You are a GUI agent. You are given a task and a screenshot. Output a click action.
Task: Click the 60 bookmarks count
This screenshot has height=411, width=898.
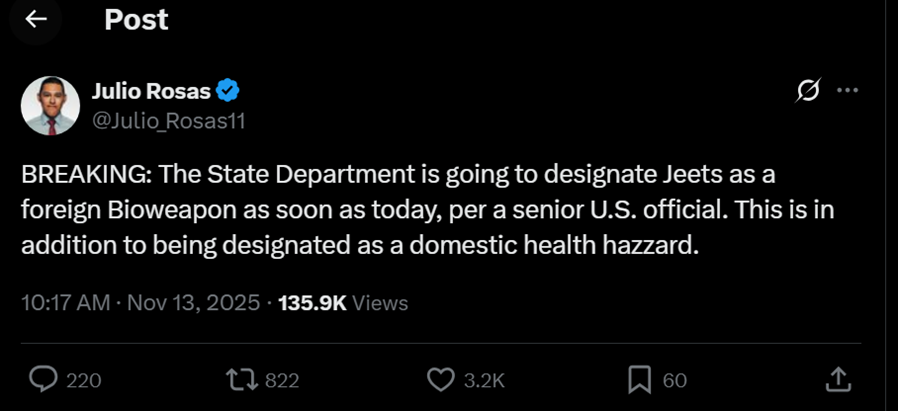point(675,381)
